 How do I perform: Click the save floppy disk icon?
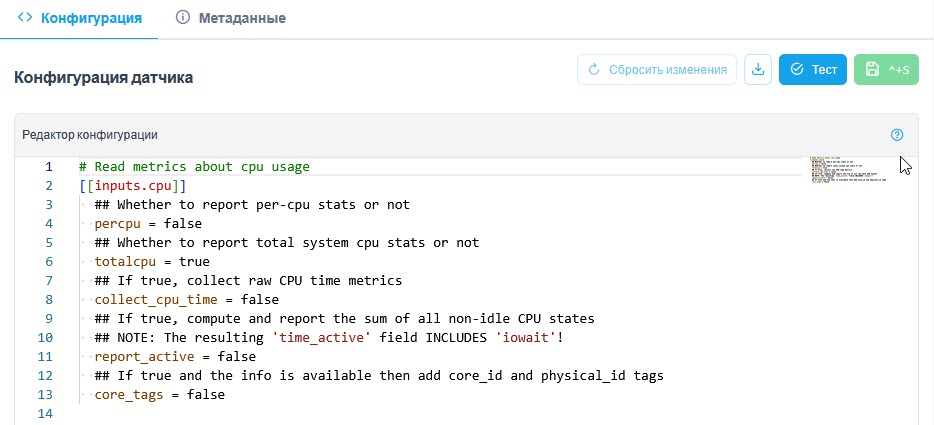[x=872, y=70]
